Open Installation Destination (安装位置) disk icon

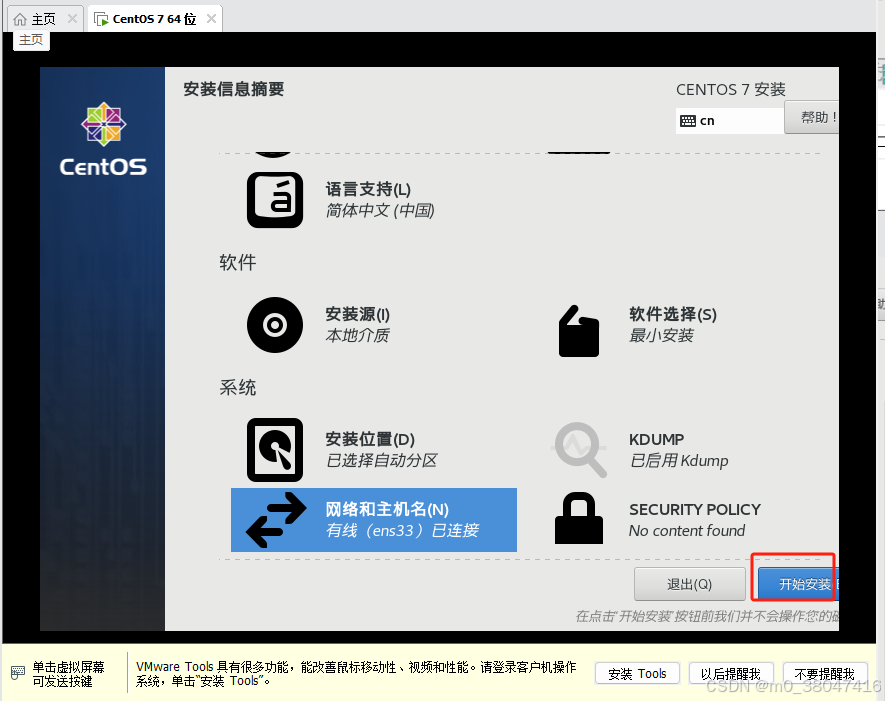(x=275, y=450)
